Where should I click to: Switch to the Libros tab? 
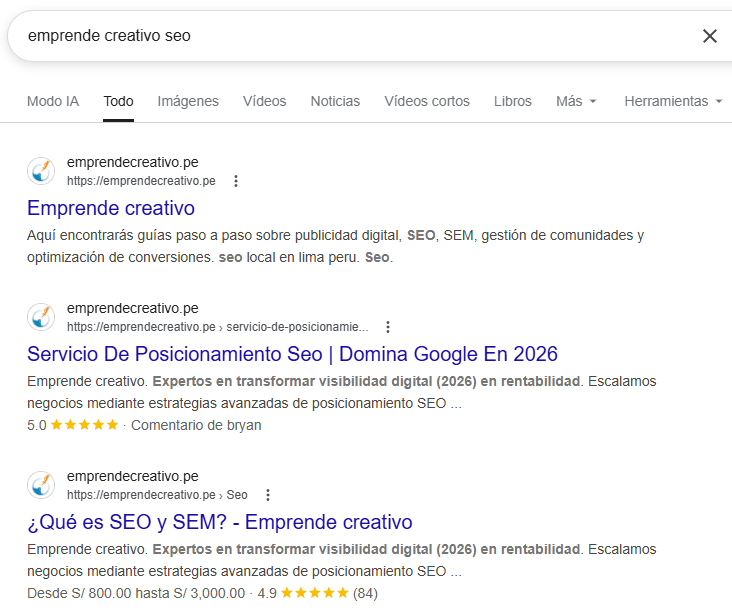[x=513, y=101]
